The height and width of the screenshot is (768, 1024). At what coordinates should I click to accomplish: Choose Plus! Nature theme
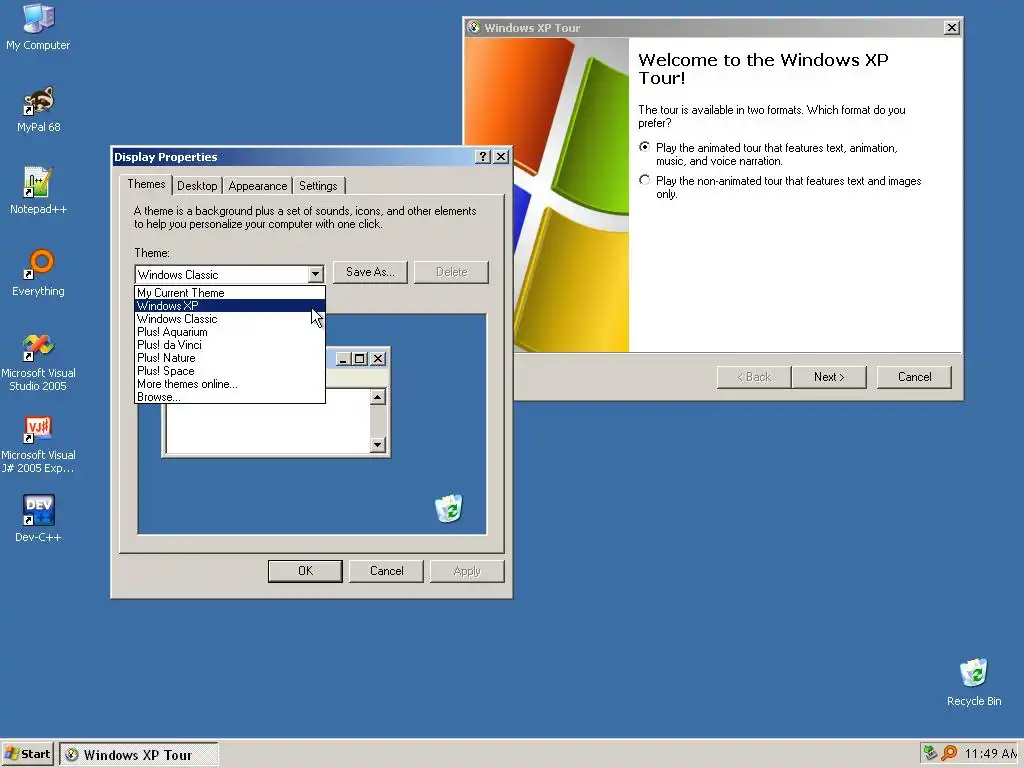tap(230, 358)
